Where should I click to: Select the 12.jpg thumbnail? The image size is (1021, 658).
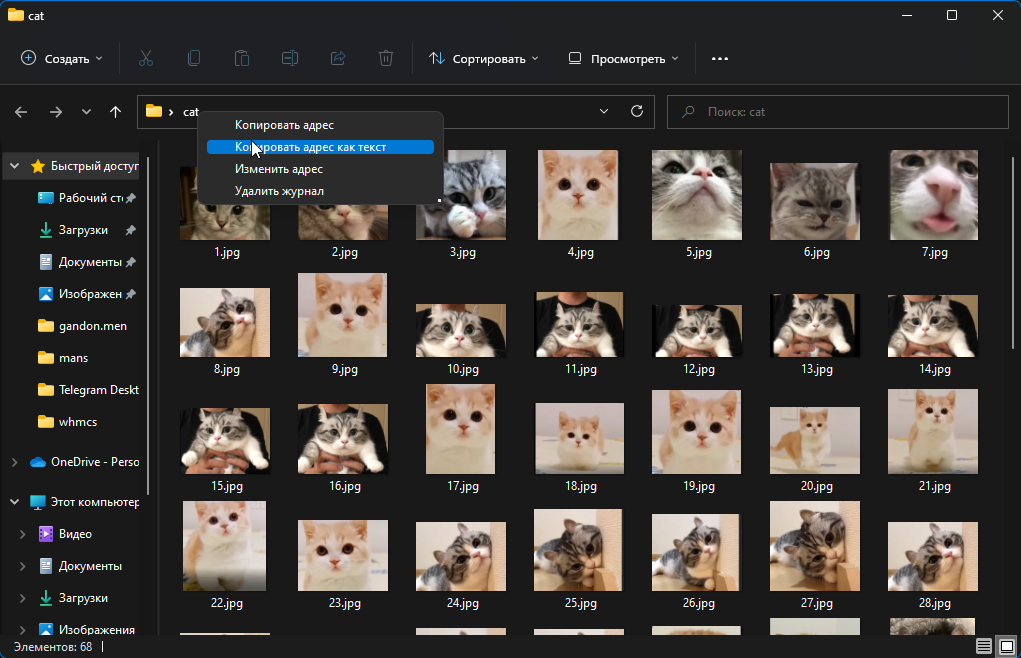(697, 331)
